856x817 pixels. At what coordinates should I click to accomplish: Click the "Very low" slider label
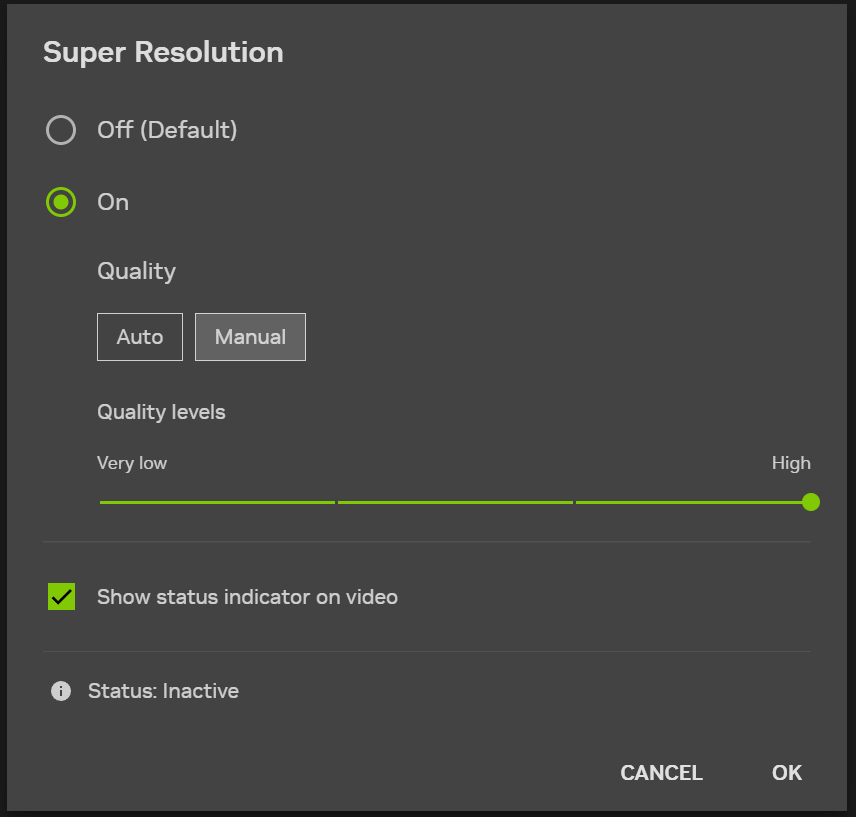point(132,463)
